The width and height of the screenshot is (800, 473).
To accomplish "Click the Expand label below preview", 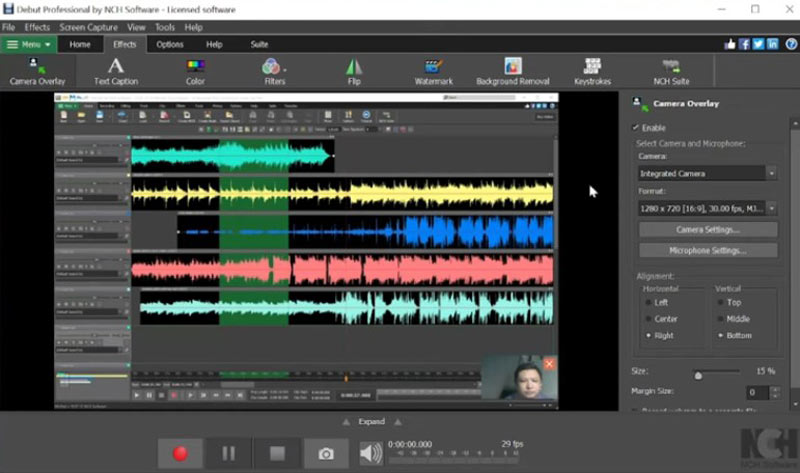I will (371, 421).
